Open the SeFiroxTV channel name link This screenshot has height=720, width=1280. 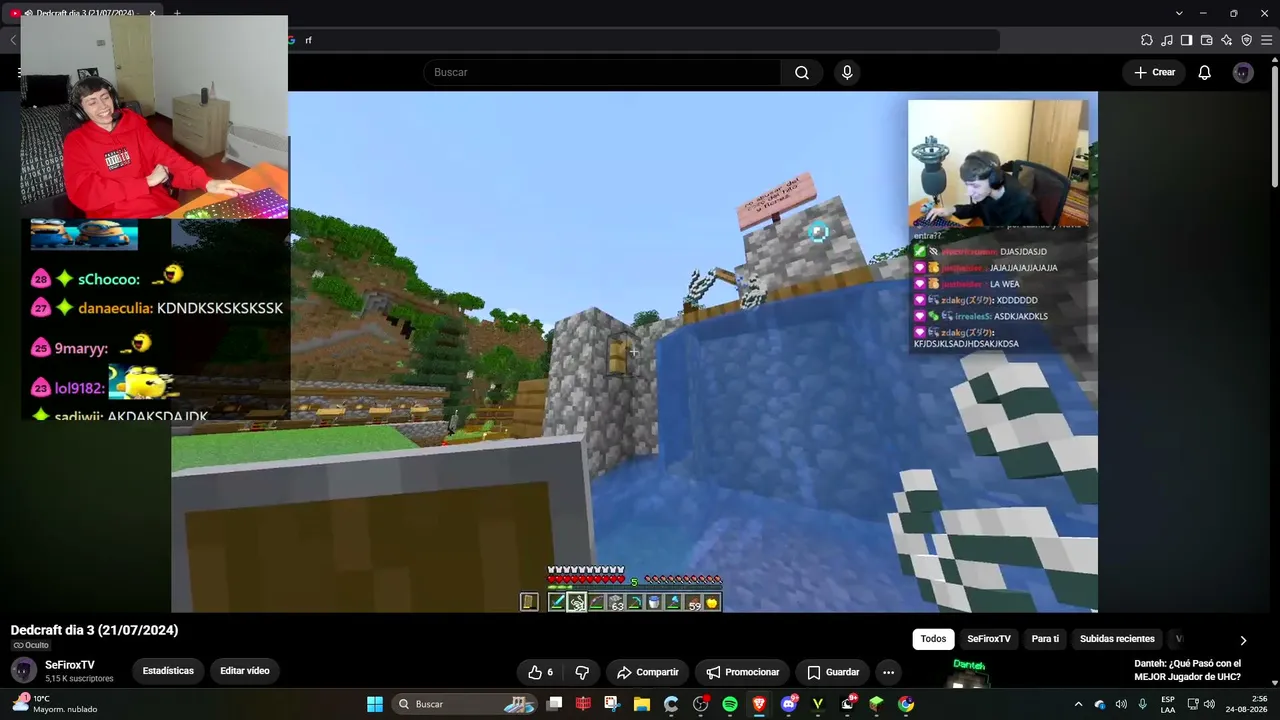click(70, 665)
